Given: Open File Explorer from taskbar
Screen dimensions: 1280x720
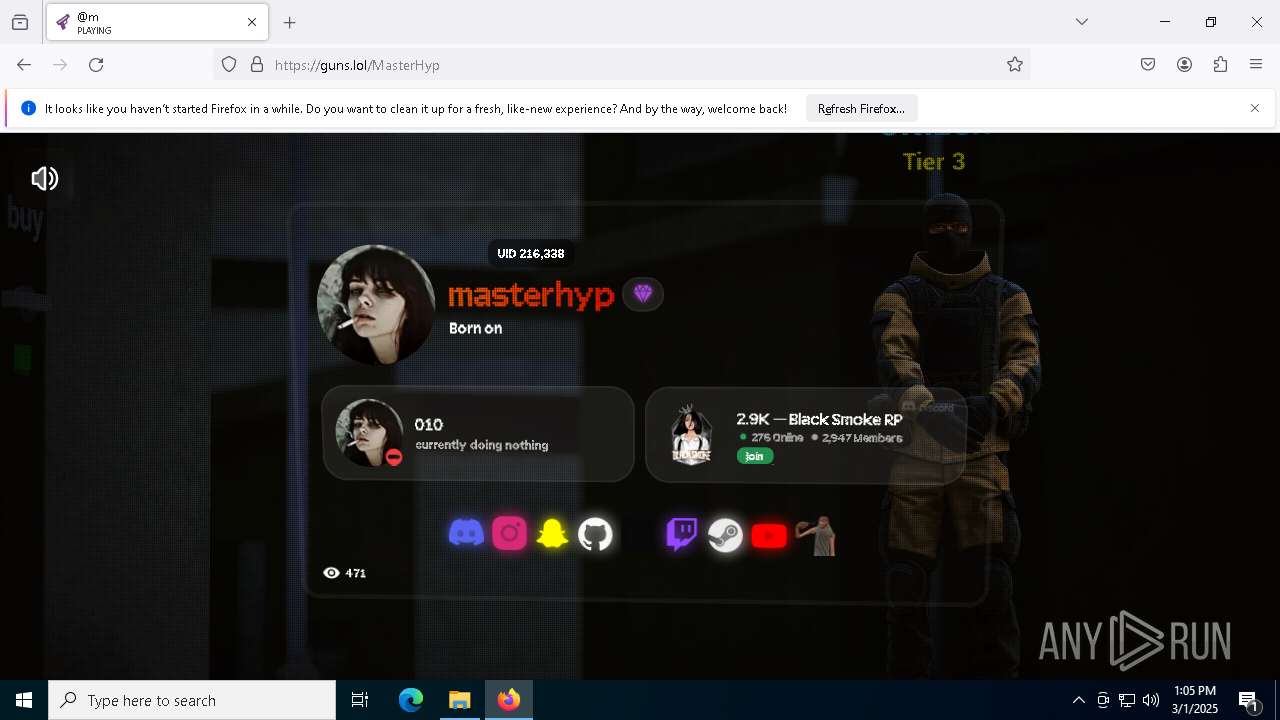Looking at the screenshot, I should [x=460, y=700].
